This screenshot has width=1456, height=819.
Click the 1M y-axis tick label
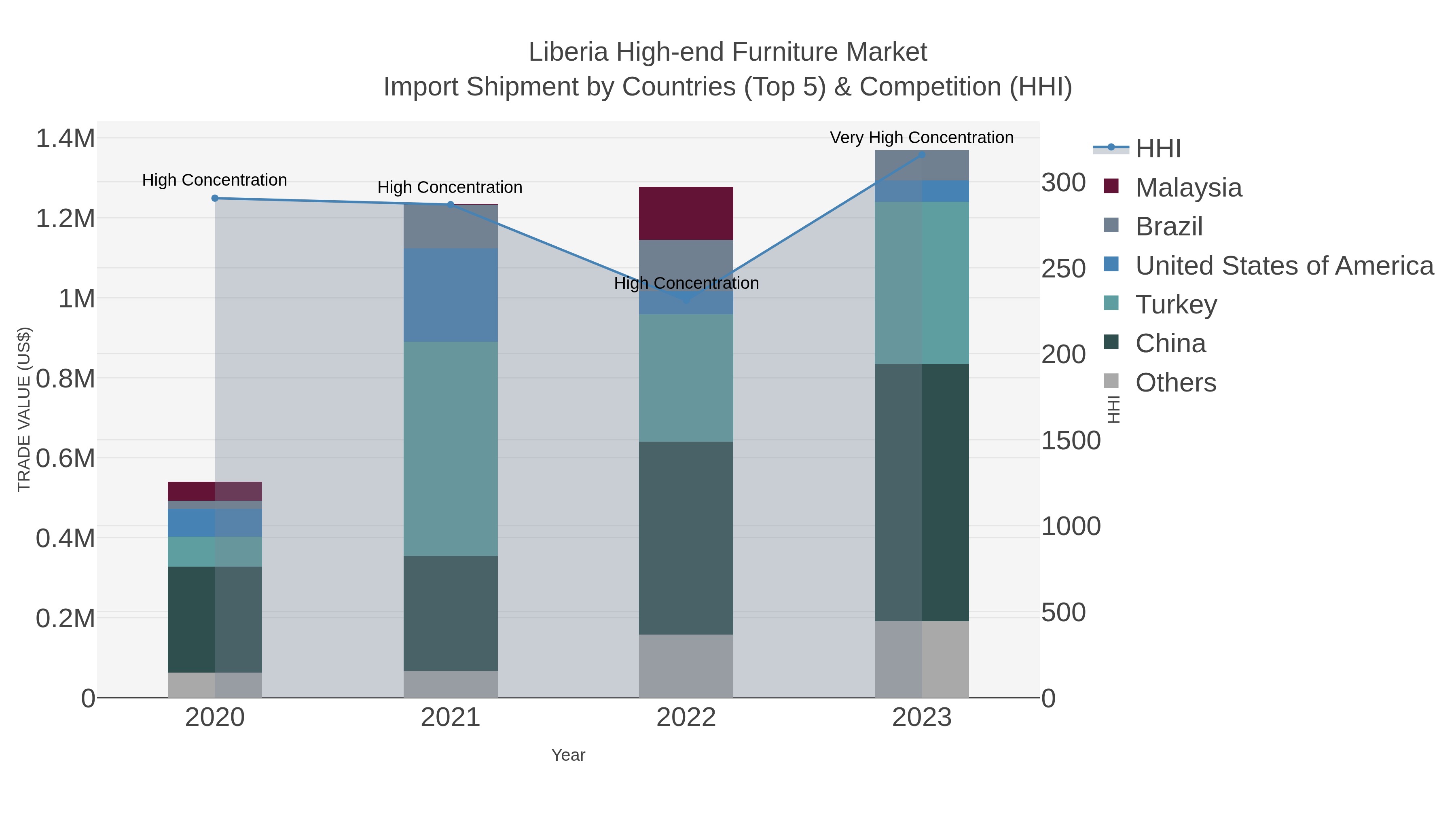coord(77,298)
